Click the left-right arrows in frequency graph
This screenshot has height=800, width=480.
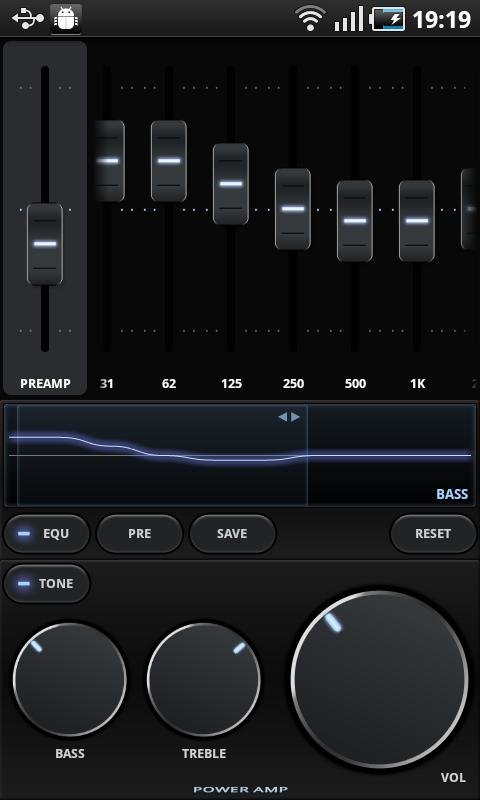coord(289,417)
